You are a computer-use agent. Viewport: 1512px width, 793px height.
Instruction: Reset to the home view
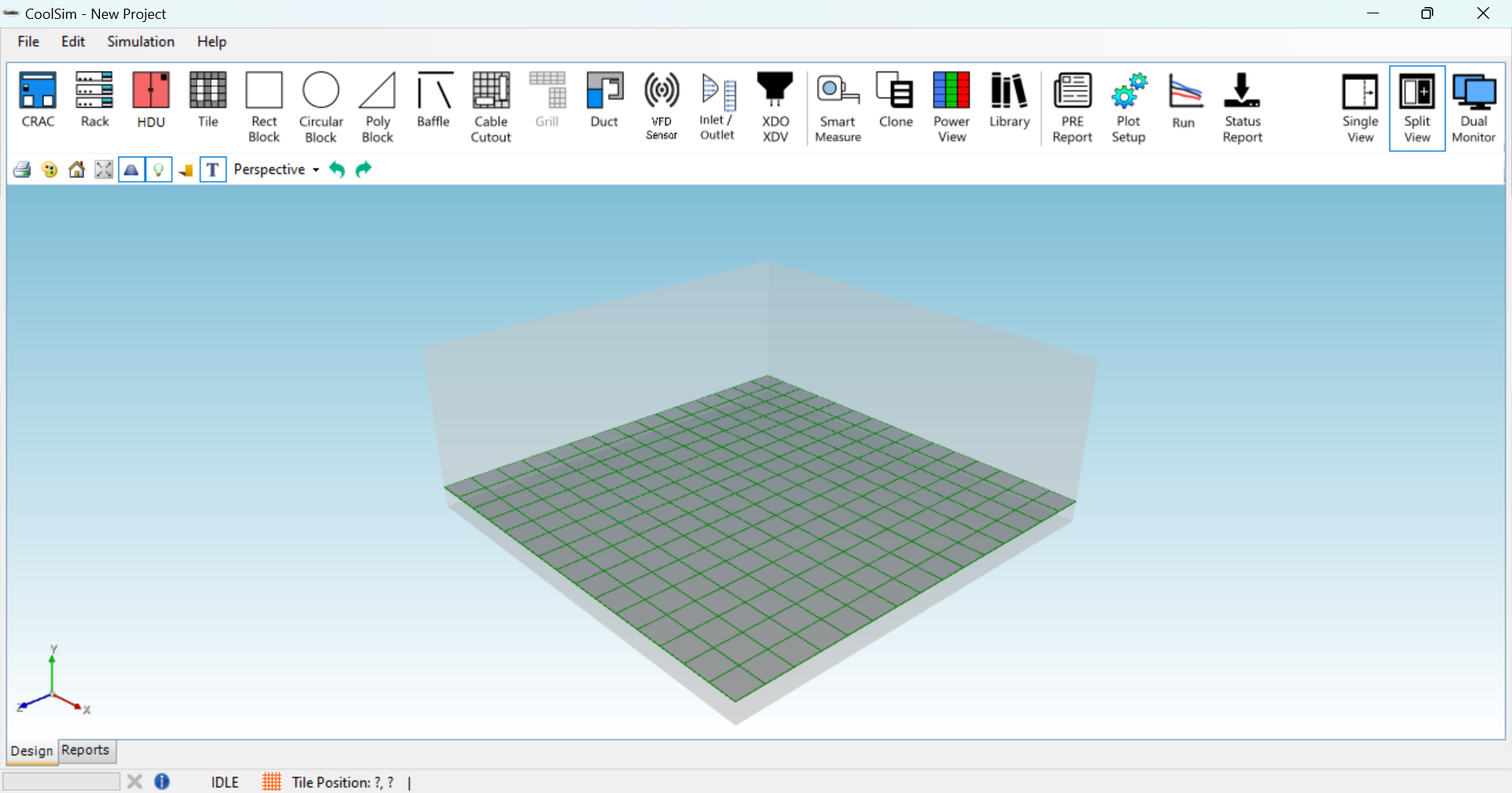(76, 169)
